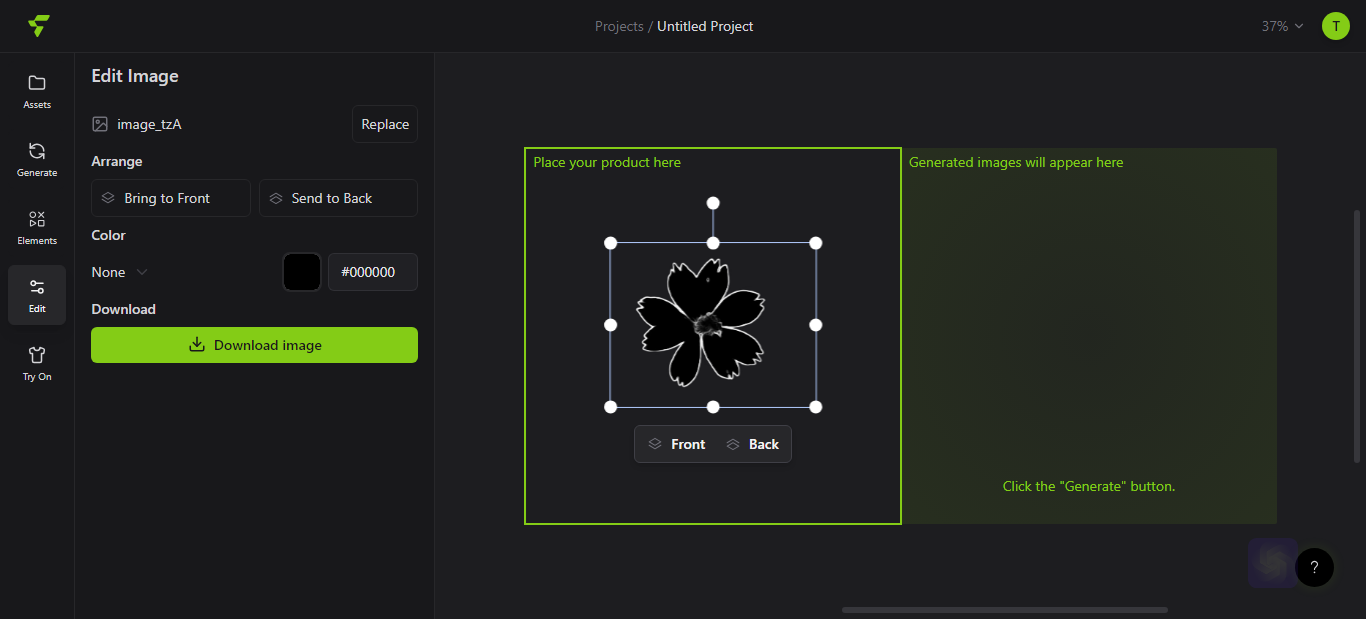Click the Projects breadcrumb link

(x=619, y=26)
